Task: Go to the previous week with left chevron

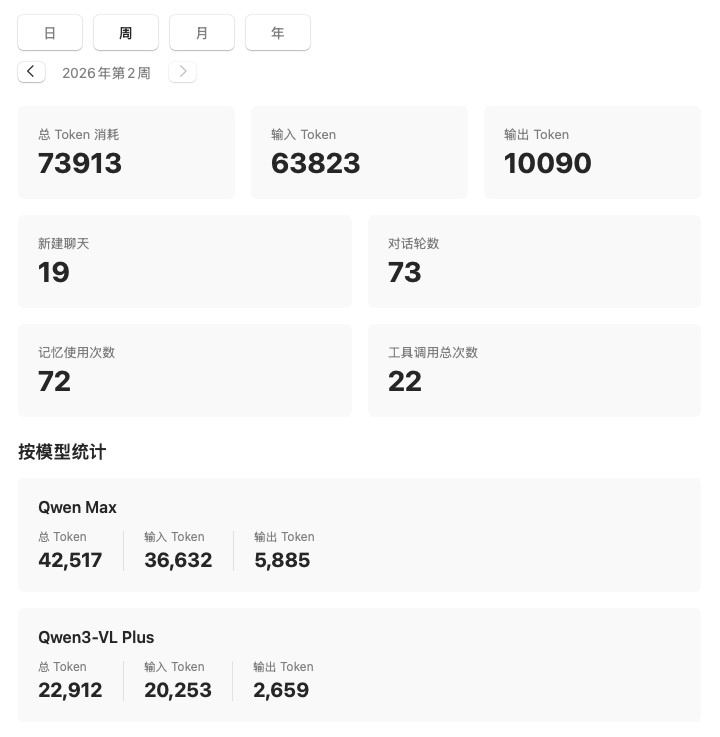Action: 31,72
